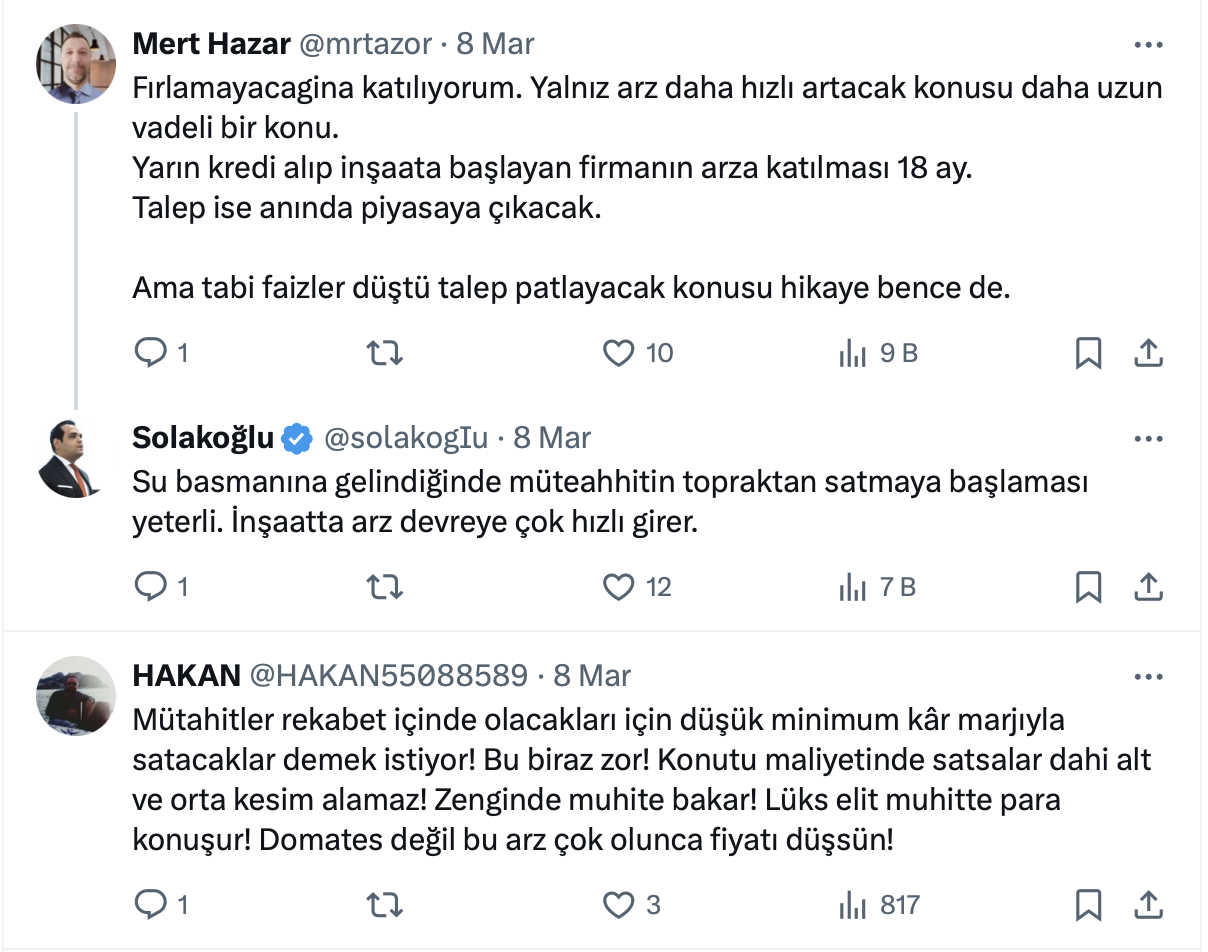Click HAKAN's profile avatar

pos(76,695)
